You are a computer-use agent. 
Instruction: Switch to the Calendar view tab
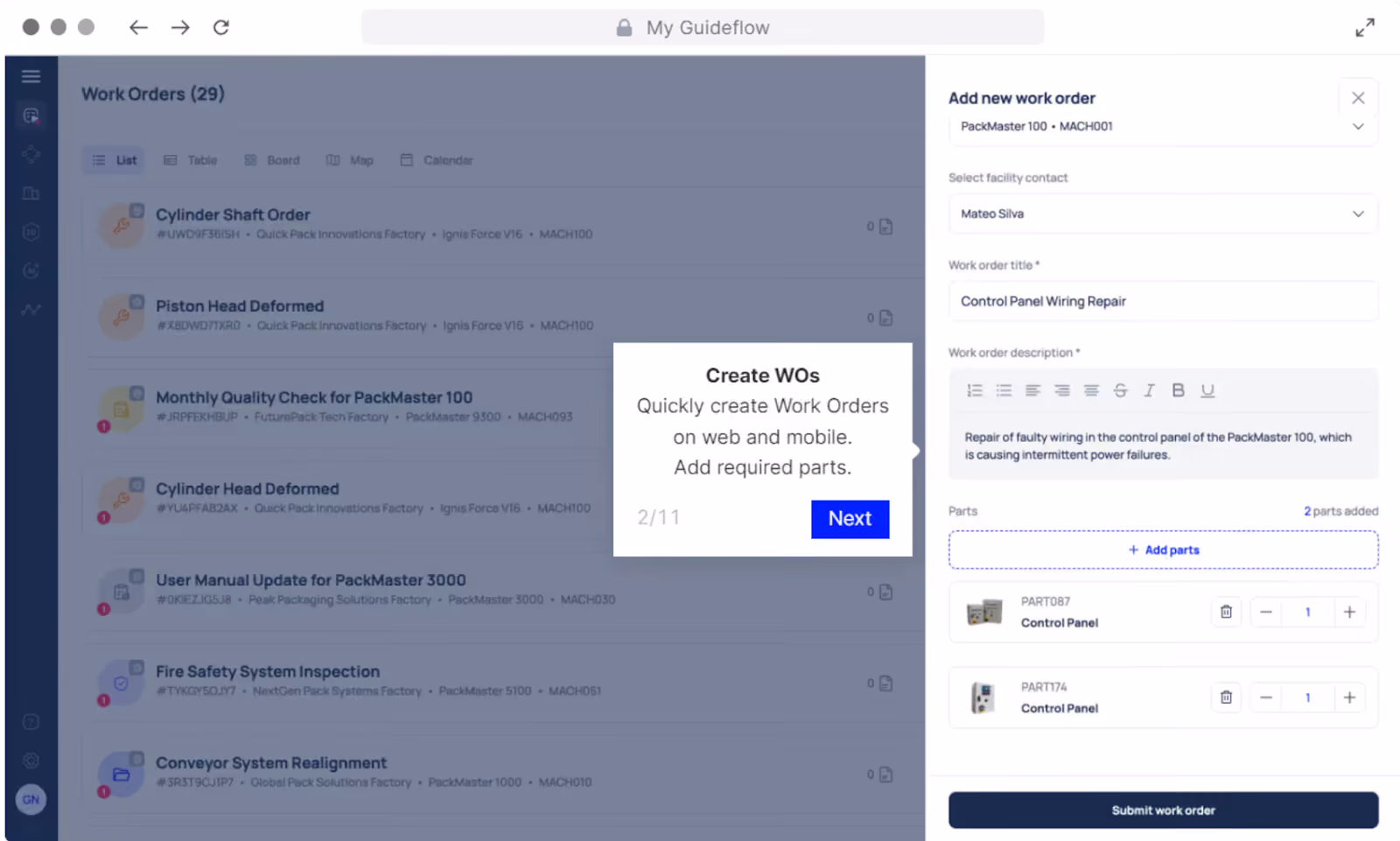(437, 160)
